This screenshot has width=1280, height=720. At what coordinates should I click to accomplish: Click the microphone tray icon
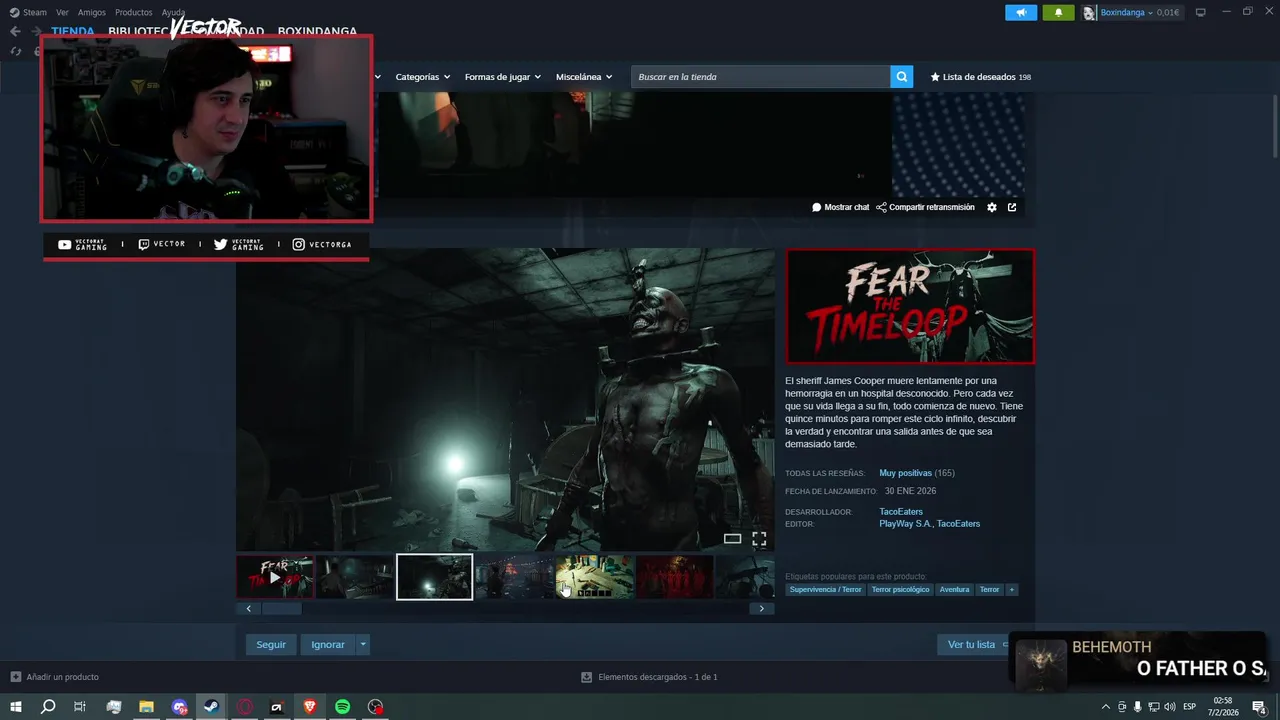coord(1138,707)
